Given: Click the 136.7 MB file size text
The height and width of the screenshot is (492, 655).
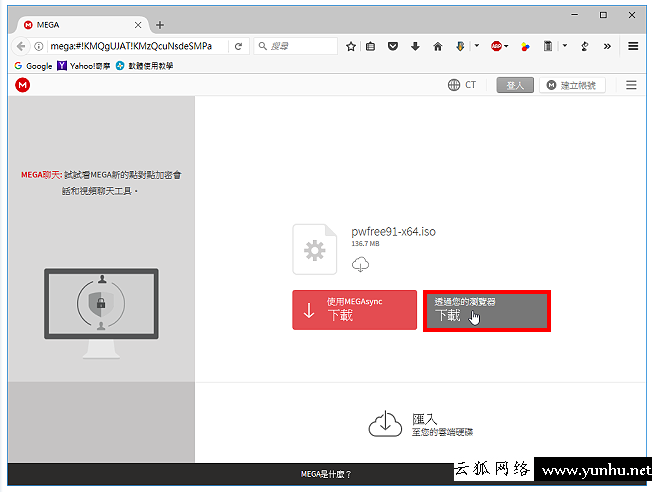Looking at the screenshot, I should [x=365, y=243].
